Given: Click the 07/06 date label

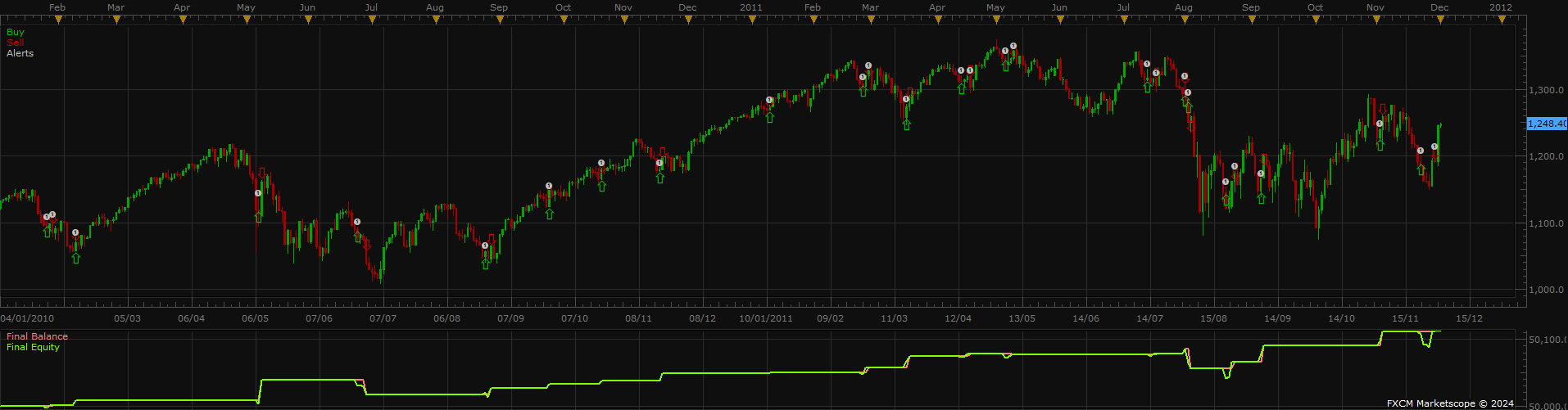Looking at the screenshot, I should 319,318.
